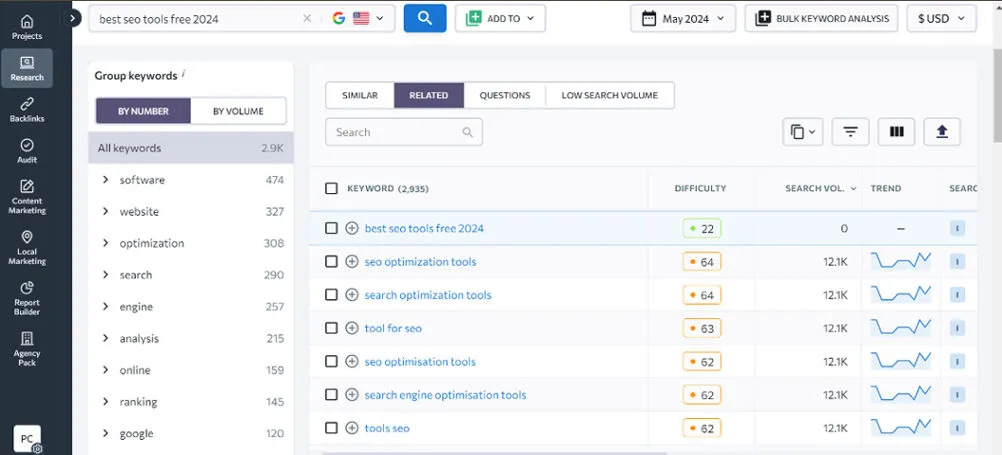This screenshot has width=1002, height=455.
Task: Check 'search engine optimisation tools' row
Action: pyautogui.click(x=331, y=394)
